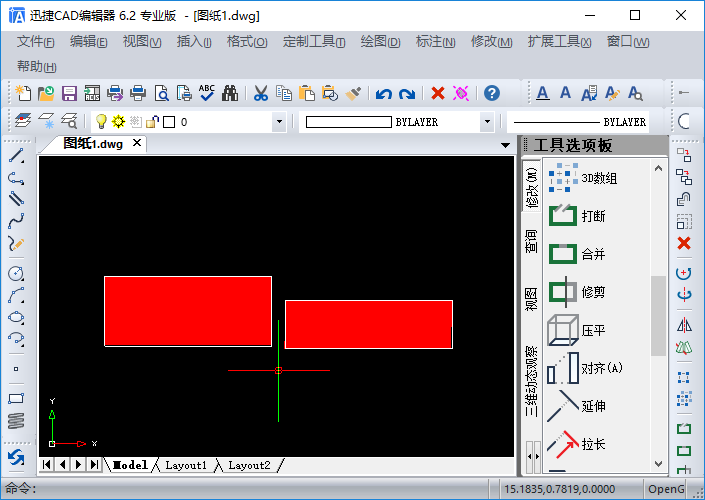Select the Model tab

pos(130,465)
